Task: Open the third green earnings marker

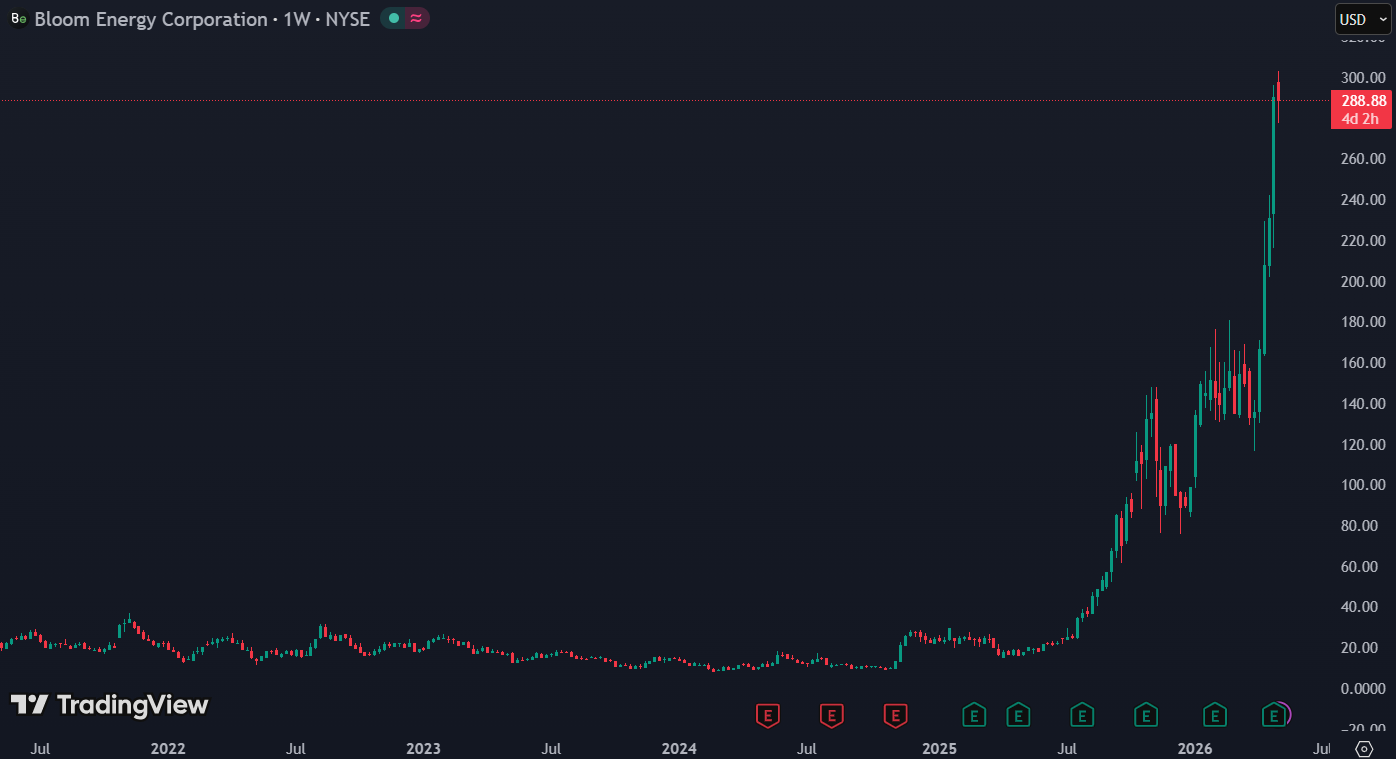Action: (1082, 715)
